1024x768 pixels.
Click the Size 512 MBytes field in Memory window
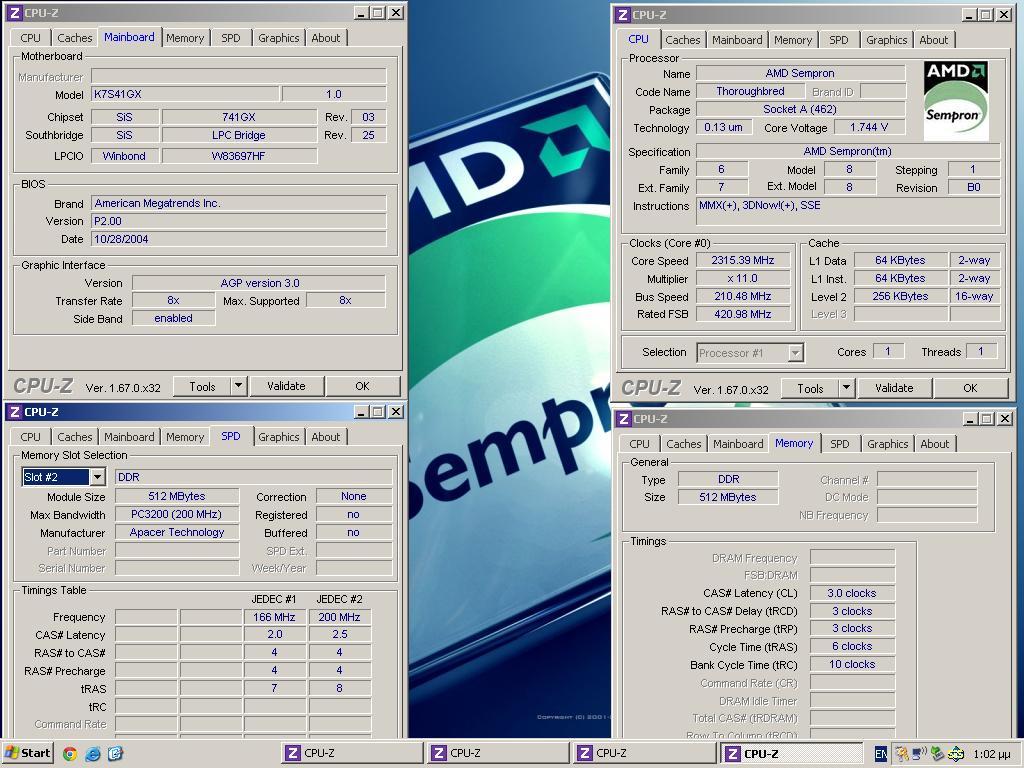728,497
